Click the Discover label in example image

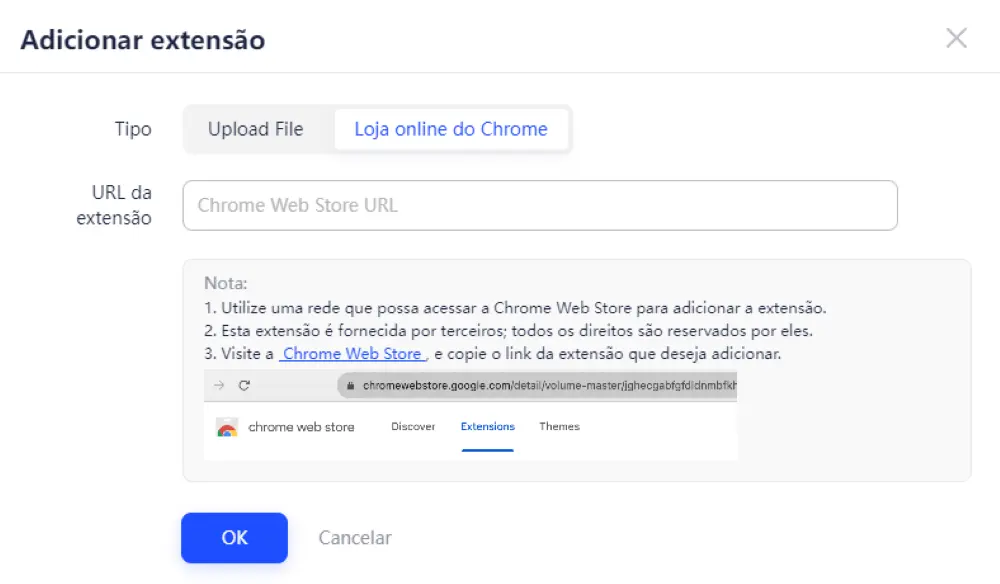(413, 427)
